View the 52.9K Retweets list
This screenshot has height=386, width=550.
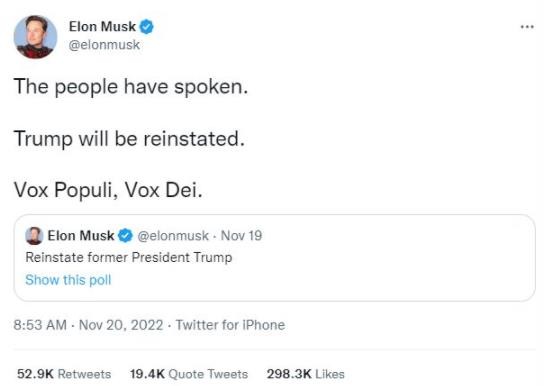64,374
